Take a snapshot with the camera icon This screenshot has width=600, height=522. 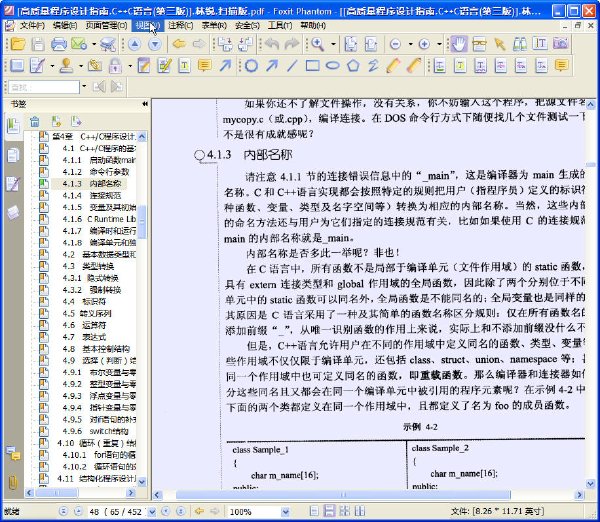tap(560, 43)
